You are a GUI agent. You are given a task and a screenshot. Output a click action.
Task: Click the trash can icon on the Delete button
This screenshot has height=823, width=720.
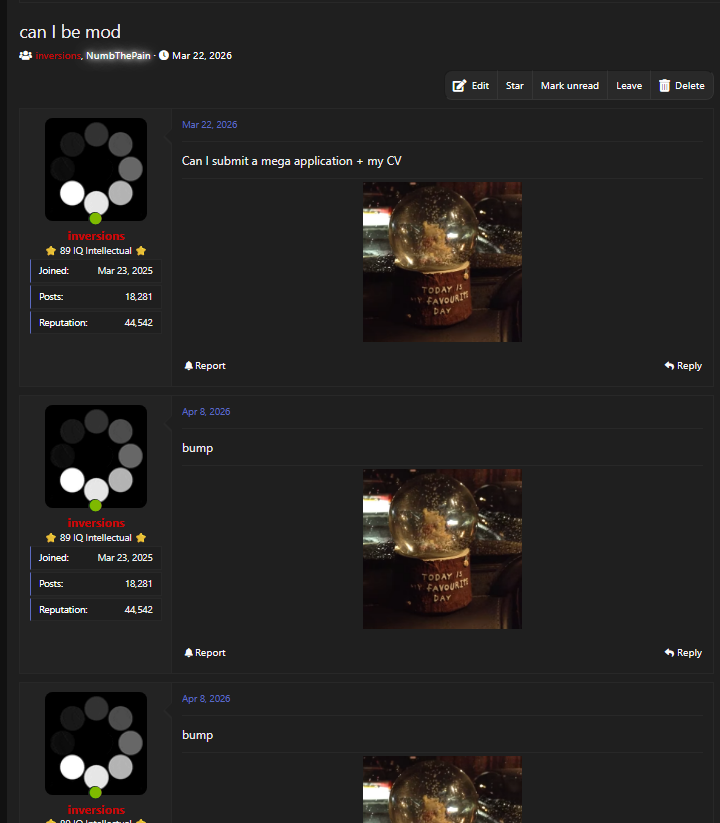coord(664,86)
